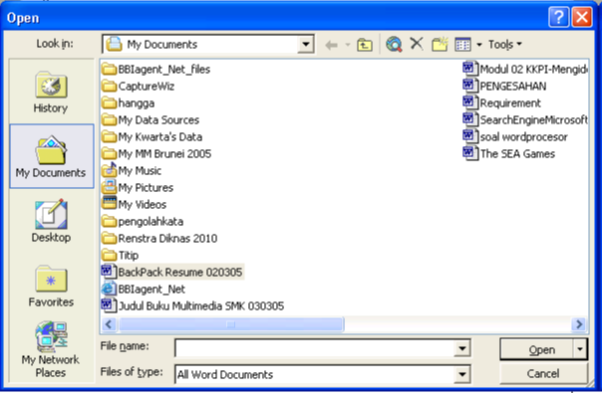Click the Open button

[538, 350]
